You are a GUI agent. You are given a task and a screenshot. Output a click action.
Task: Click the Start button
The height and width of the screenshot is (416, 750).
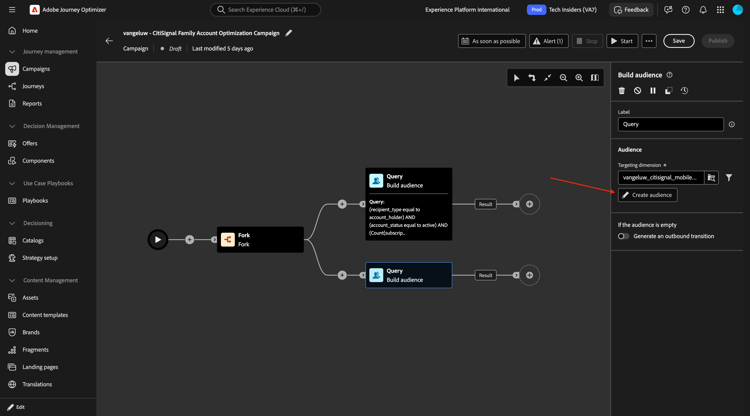pyautogui.click(x=622, y=41)
